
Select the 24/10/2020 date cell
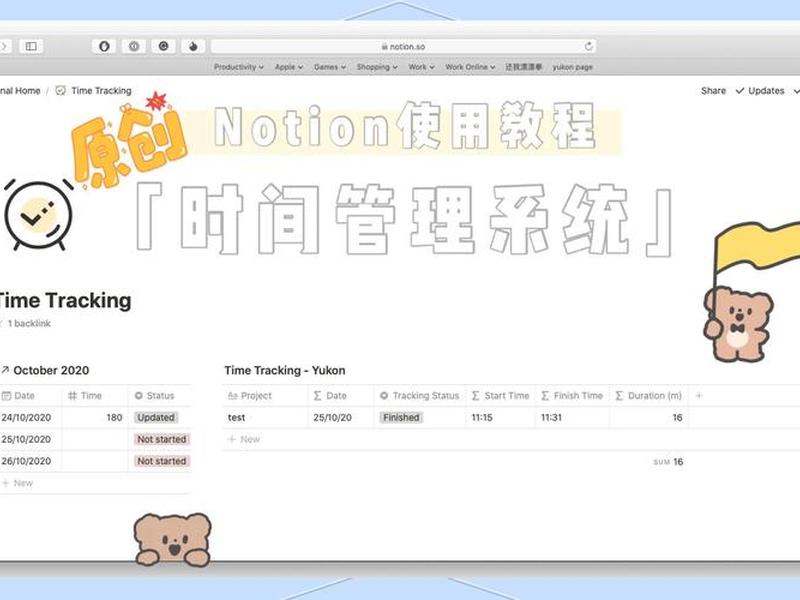pyautogui.click(x=31, y=417)
